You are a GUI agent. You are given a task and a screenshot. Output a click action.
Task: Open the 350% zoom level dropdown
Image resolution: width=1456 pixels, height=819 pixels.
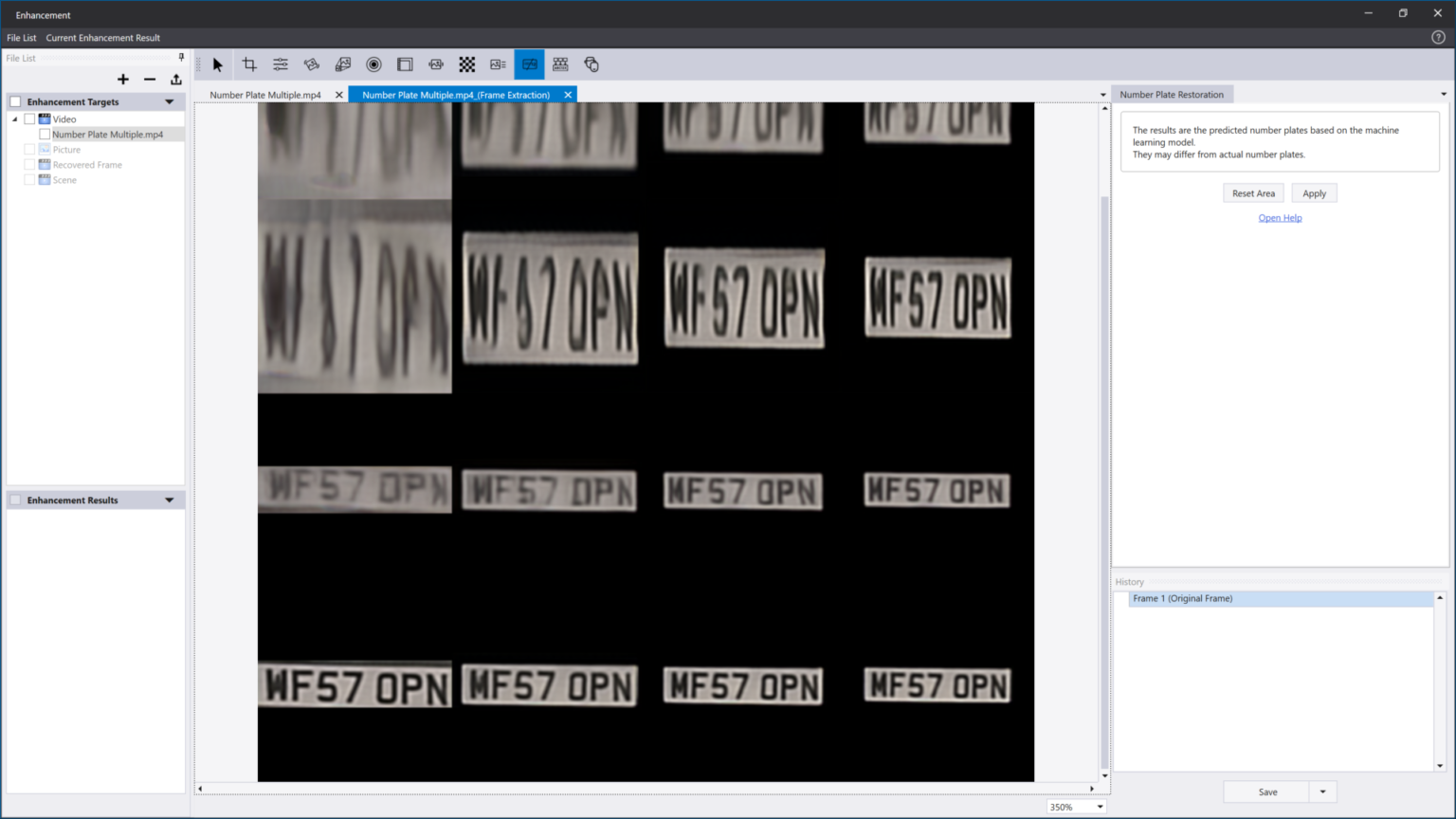(x=1100, y=807)
